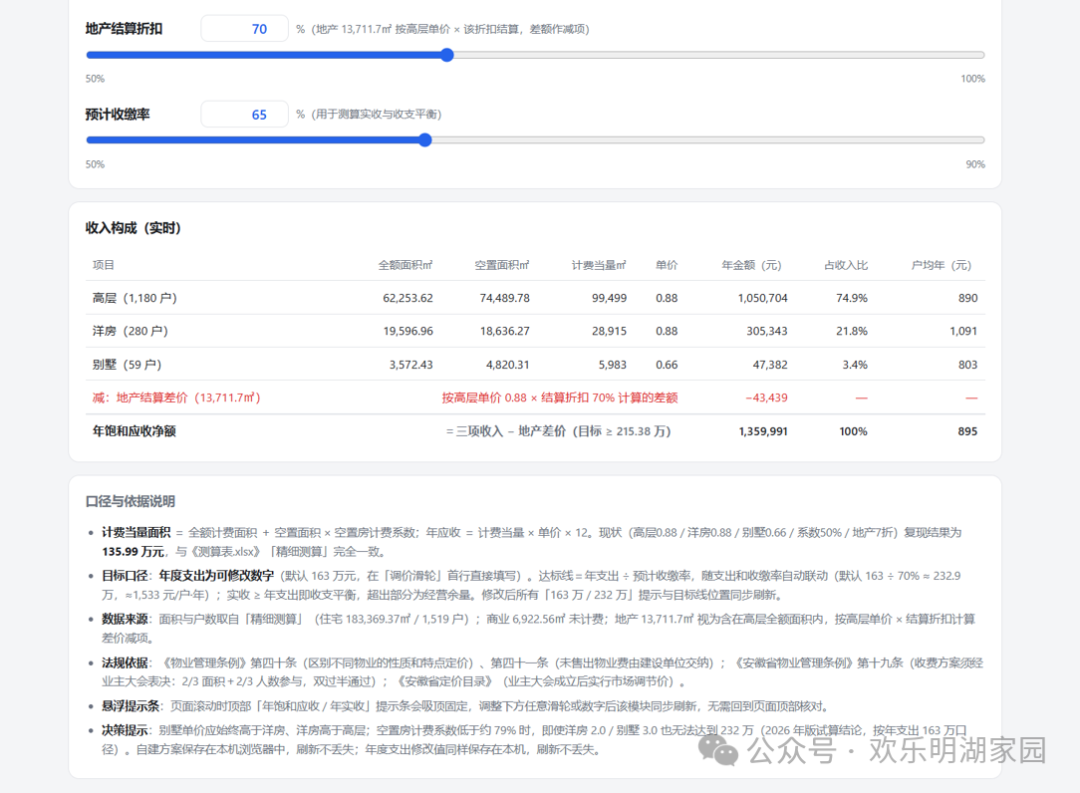Click the 收入构成（实时） heading
This screenshot has height=793, width=1080.
pos(133,228)
